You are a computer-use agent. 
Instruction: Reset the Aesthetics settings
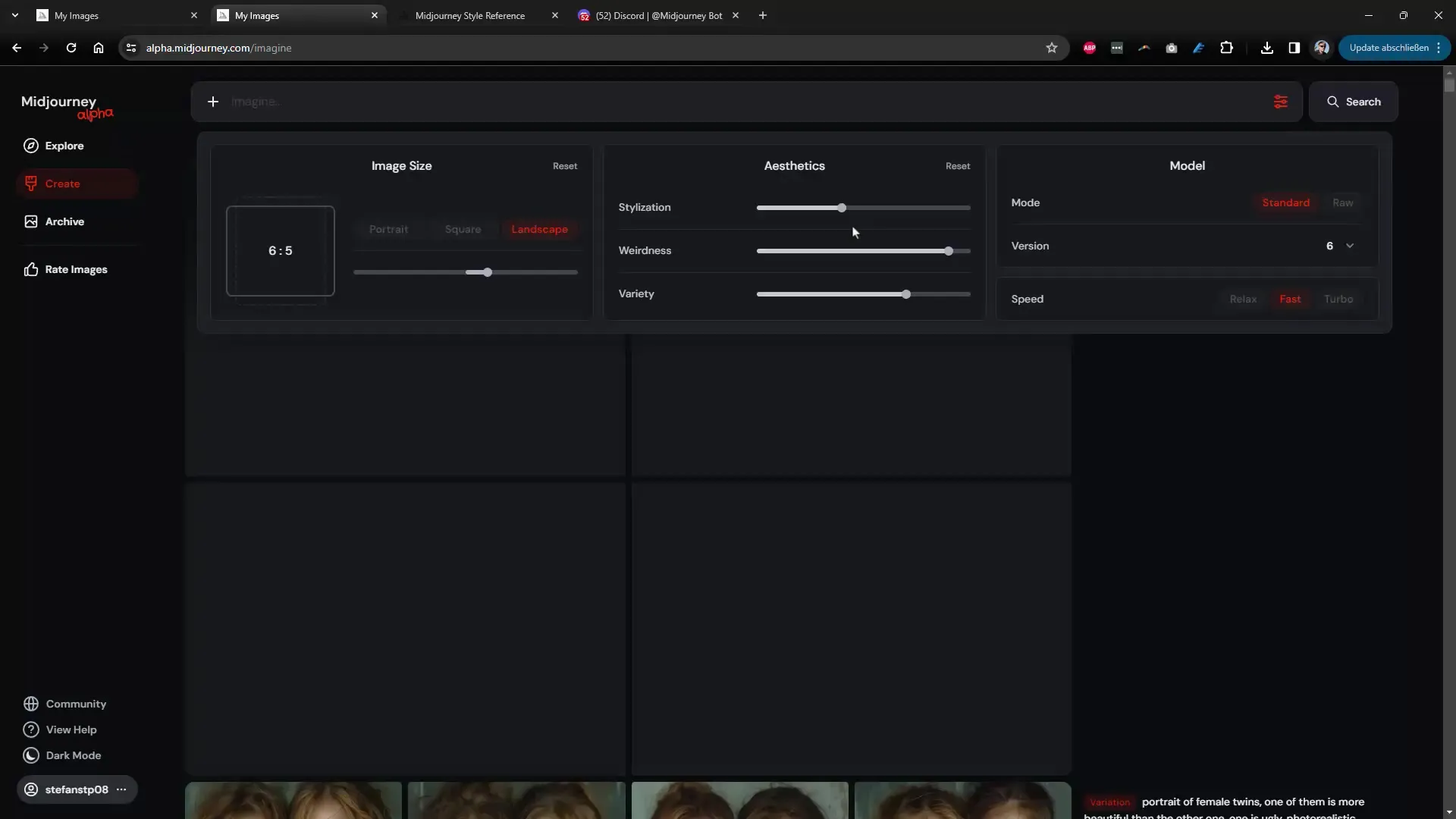point(957,165)
